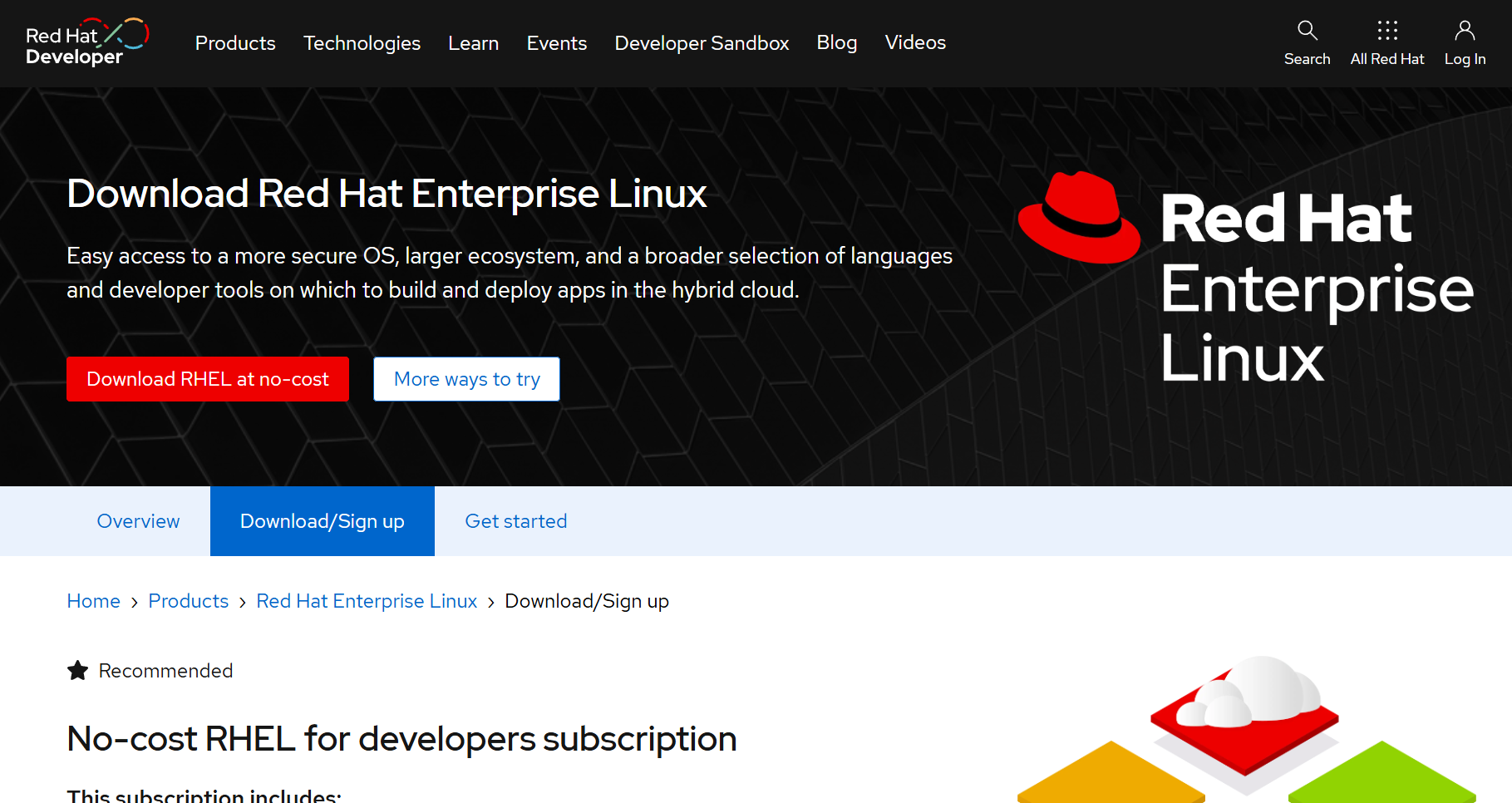The height and width of the screenshot is (803, 1512).
Task: Select the Download/Sign up tab
Action: click(x=323, y=521)
